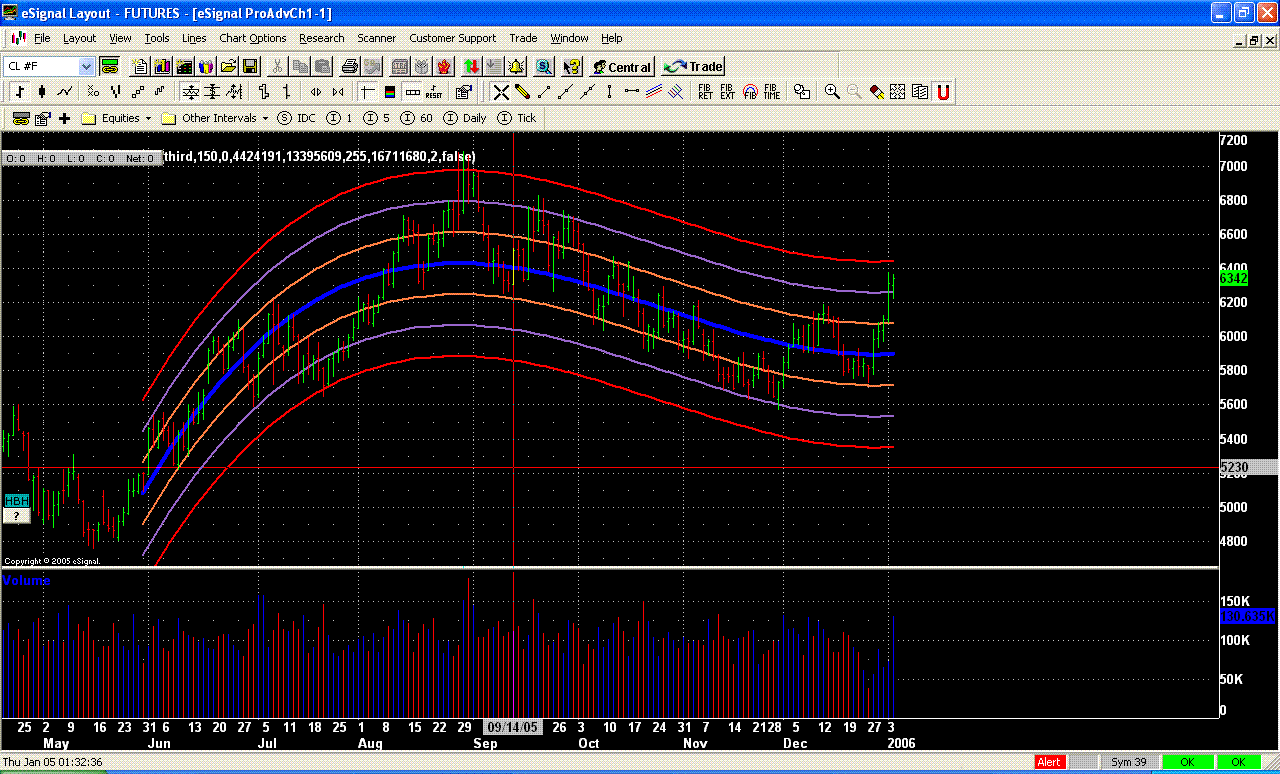Click the Central button
1280x774 pixels.
tap(621, 66)
